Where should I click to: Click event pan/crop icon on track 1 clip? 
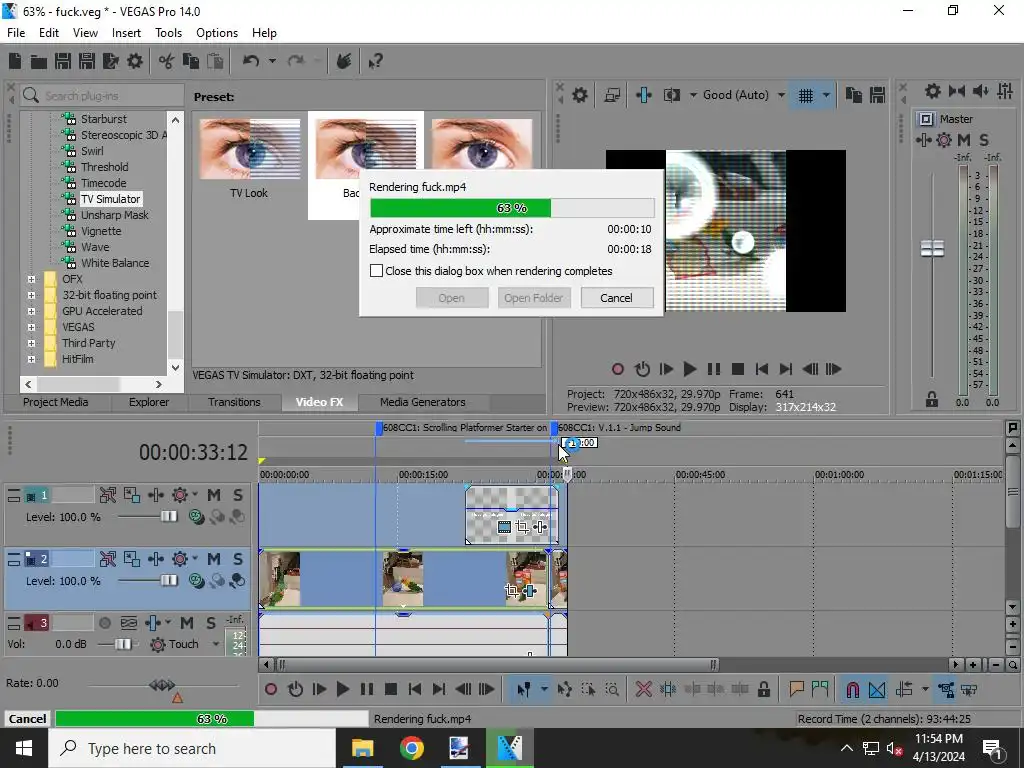pyautogui.click(x=522, y=526)
